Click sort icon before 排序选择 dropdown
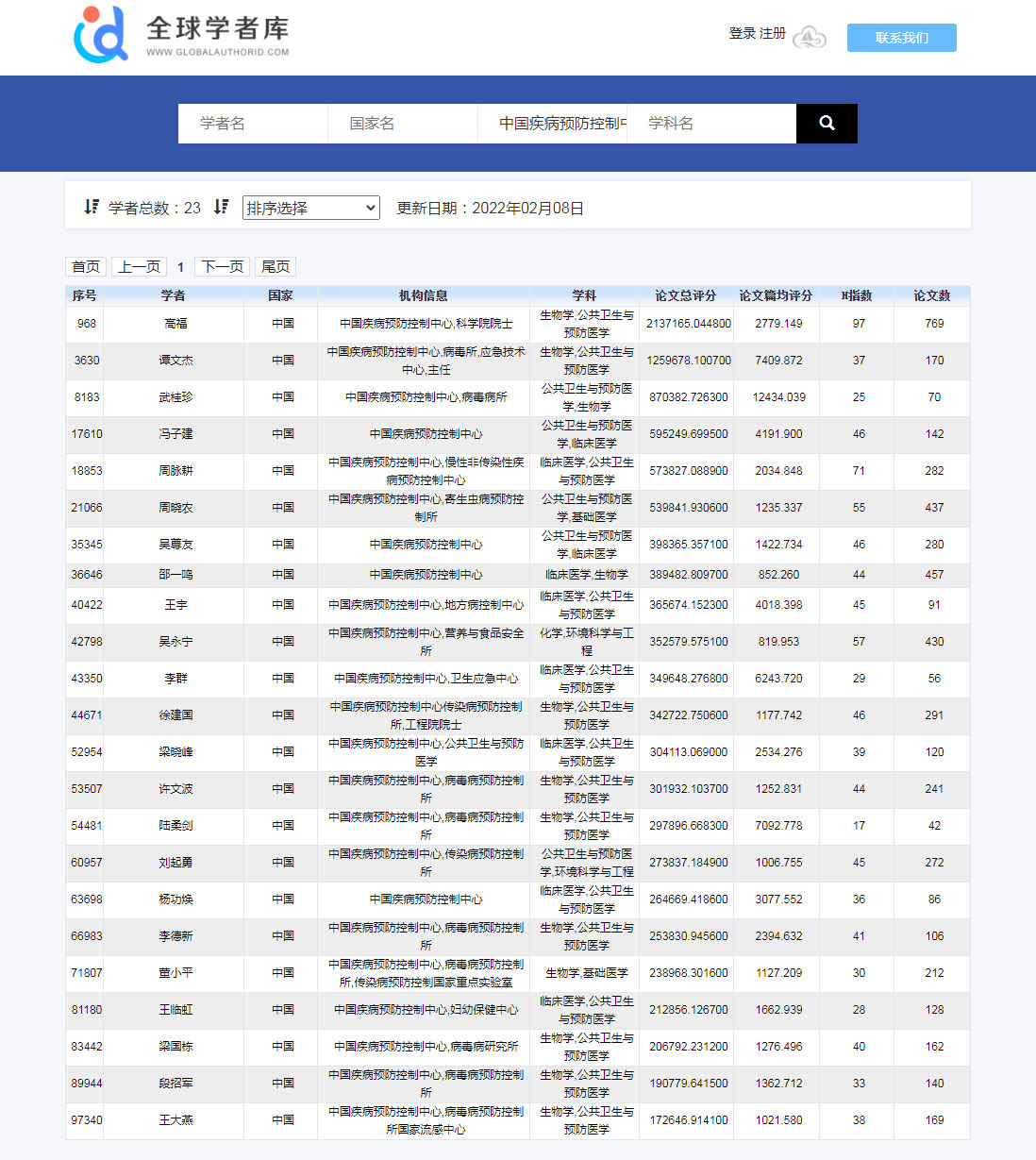 pos(221,207)
